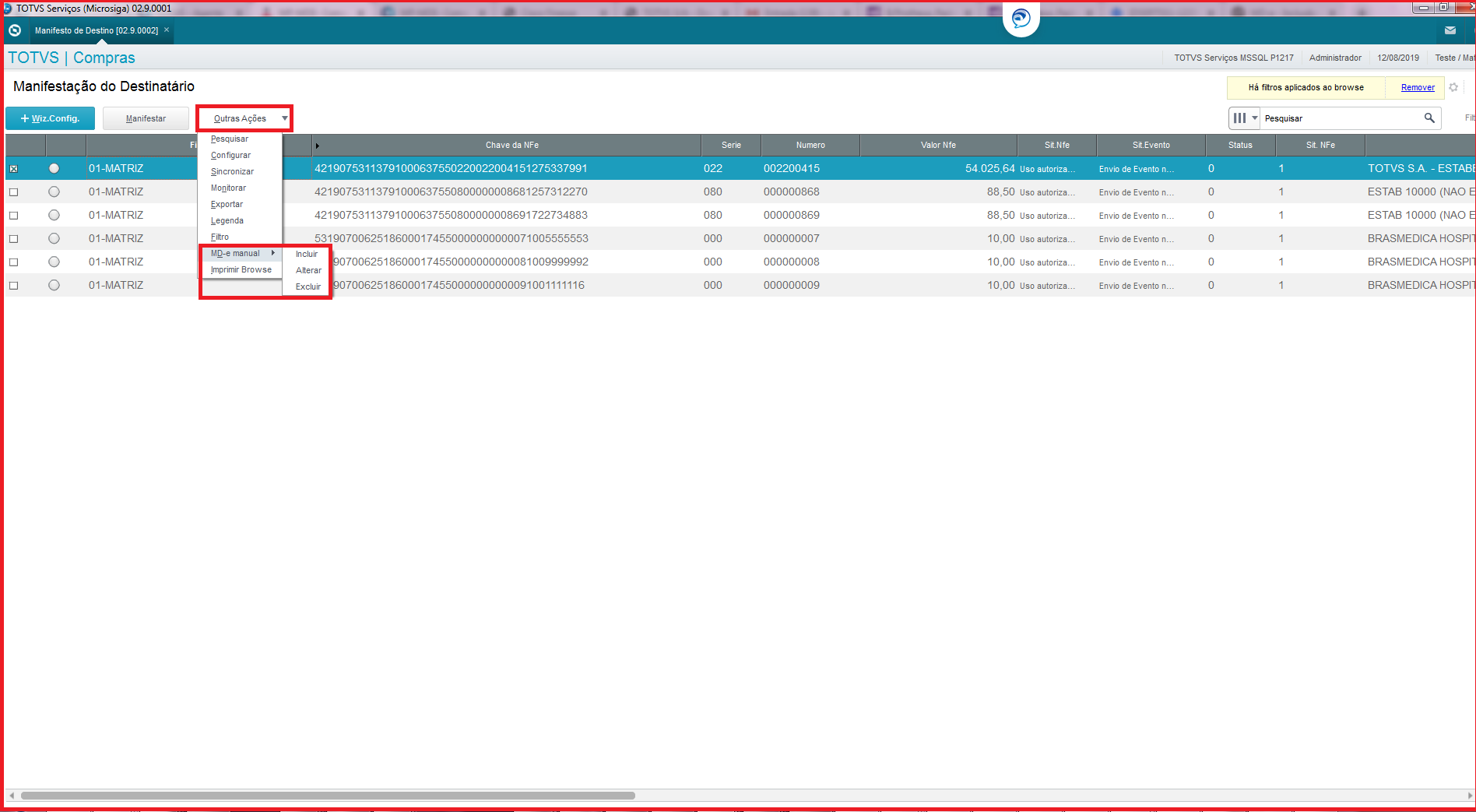This screenshot has width=1476, height=812.
Task: Select the status circle of row 000000868
Action: (x=54, y=192)
